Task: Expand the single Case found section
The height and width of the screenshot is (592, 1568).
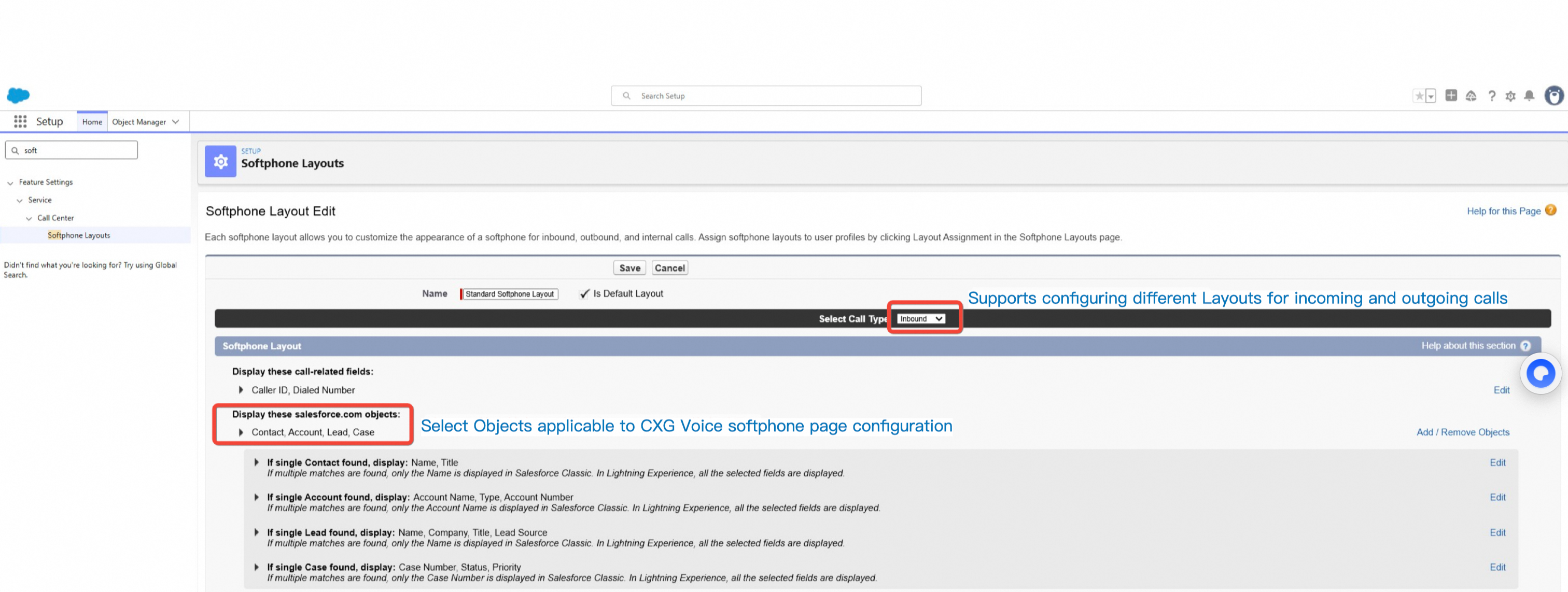Action: 256,567
